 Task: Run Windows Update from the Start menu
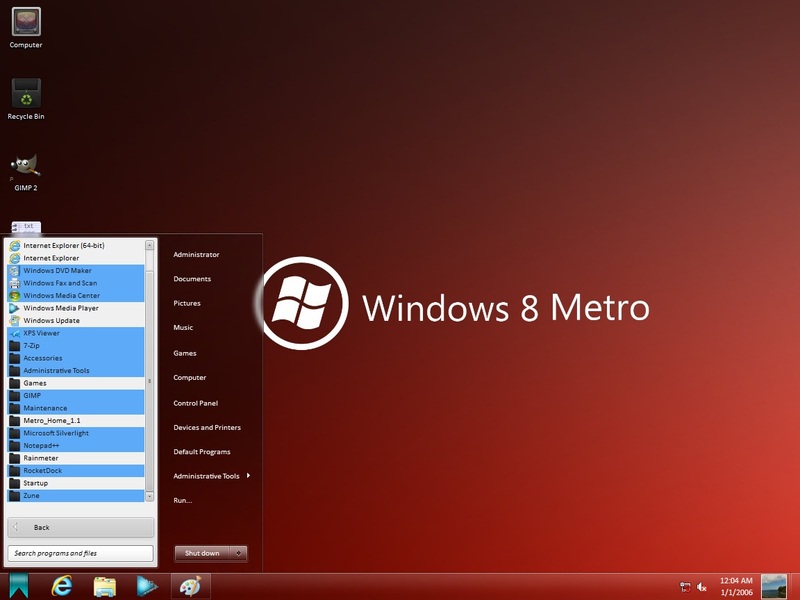(52, 319)
